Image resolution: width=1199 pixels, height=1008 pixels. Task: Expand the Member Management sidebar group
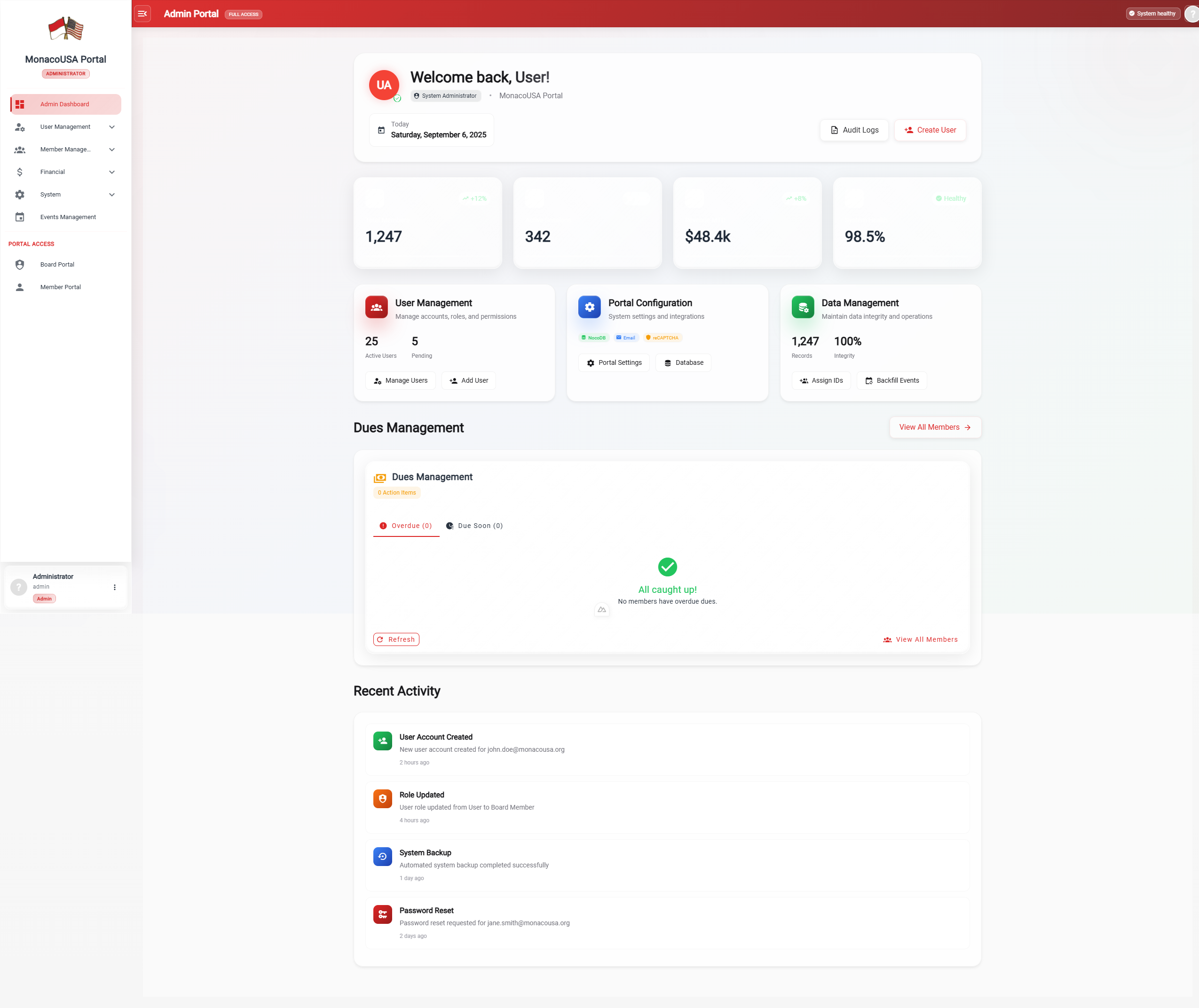point(112,150)
